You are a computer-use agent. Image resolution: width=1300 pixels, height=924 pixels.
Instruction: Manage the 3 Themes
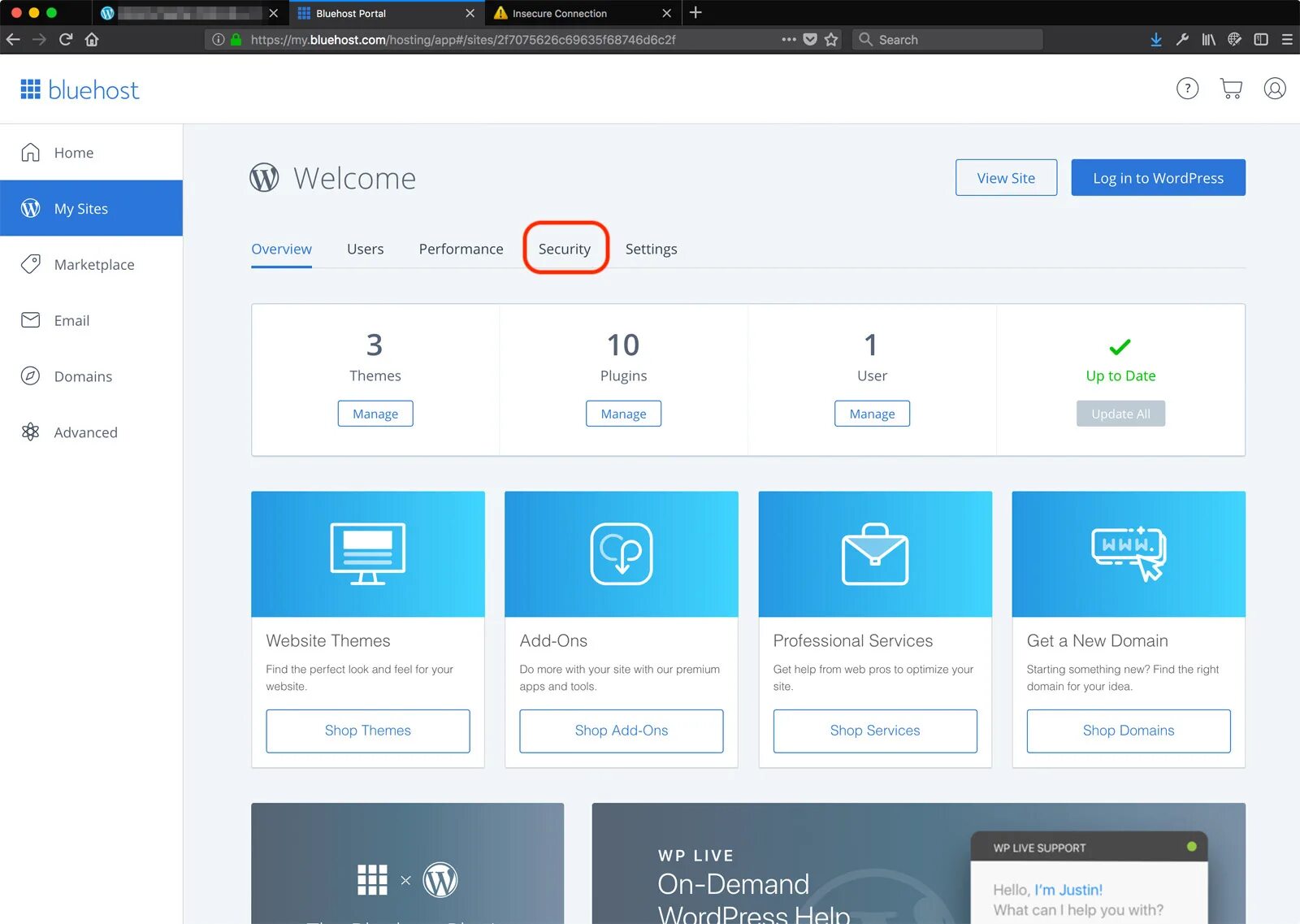coord(375,414)
